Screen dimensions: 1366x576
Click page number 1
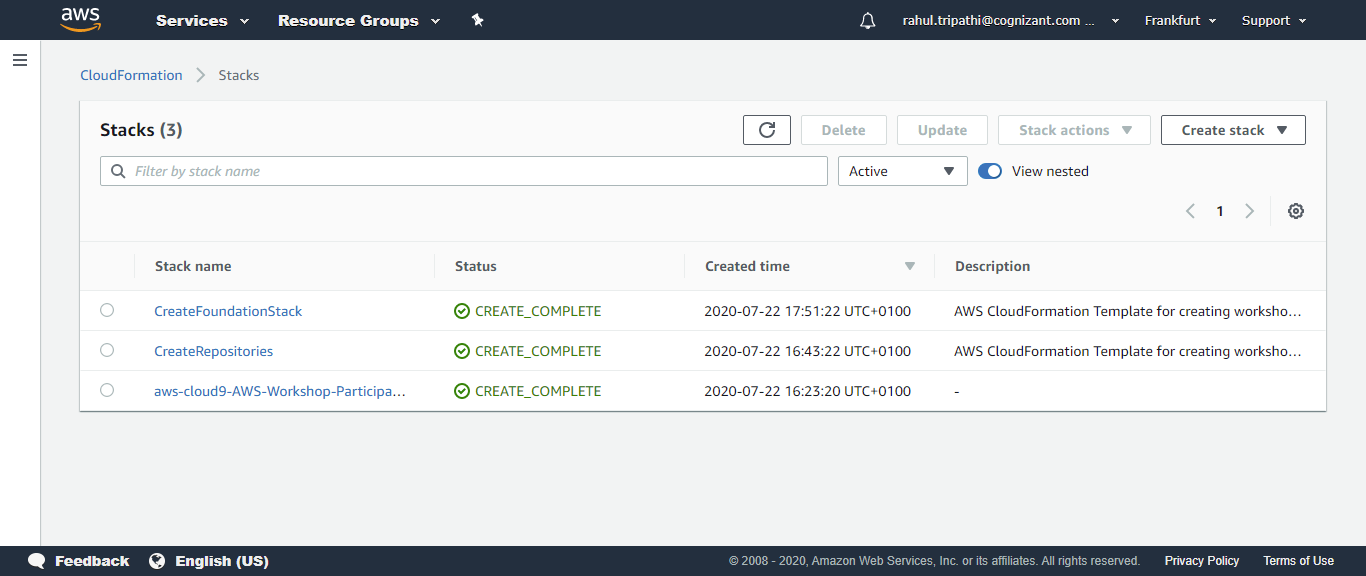[x=1220, y=211]
